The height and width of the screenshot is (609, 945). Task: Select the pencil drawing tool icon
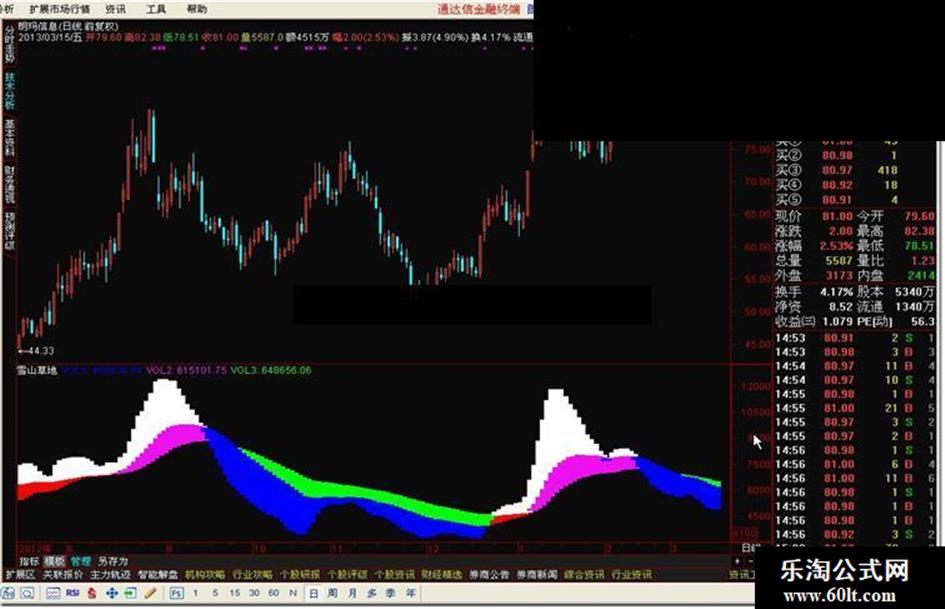151,593
